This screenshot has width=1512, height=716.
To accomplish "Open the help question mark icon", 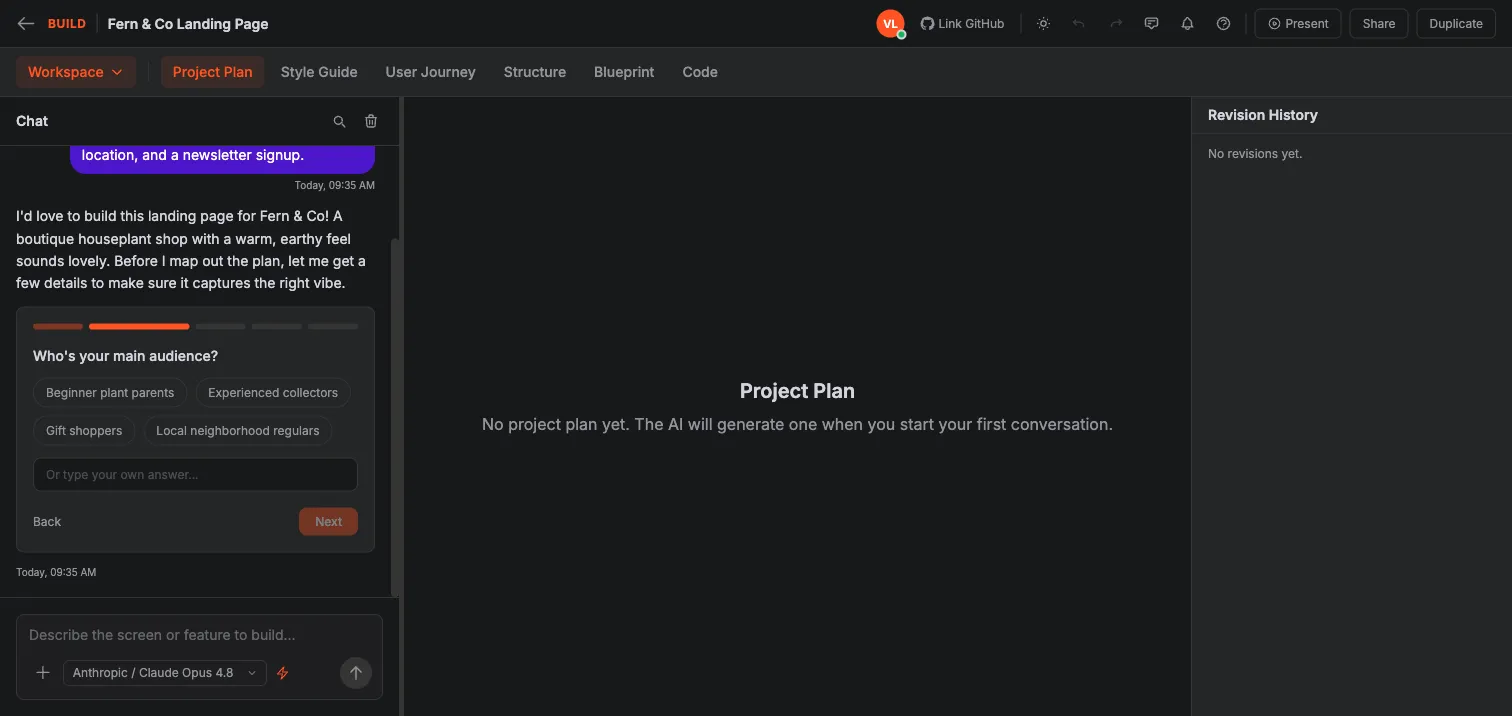I will 1224,24.
